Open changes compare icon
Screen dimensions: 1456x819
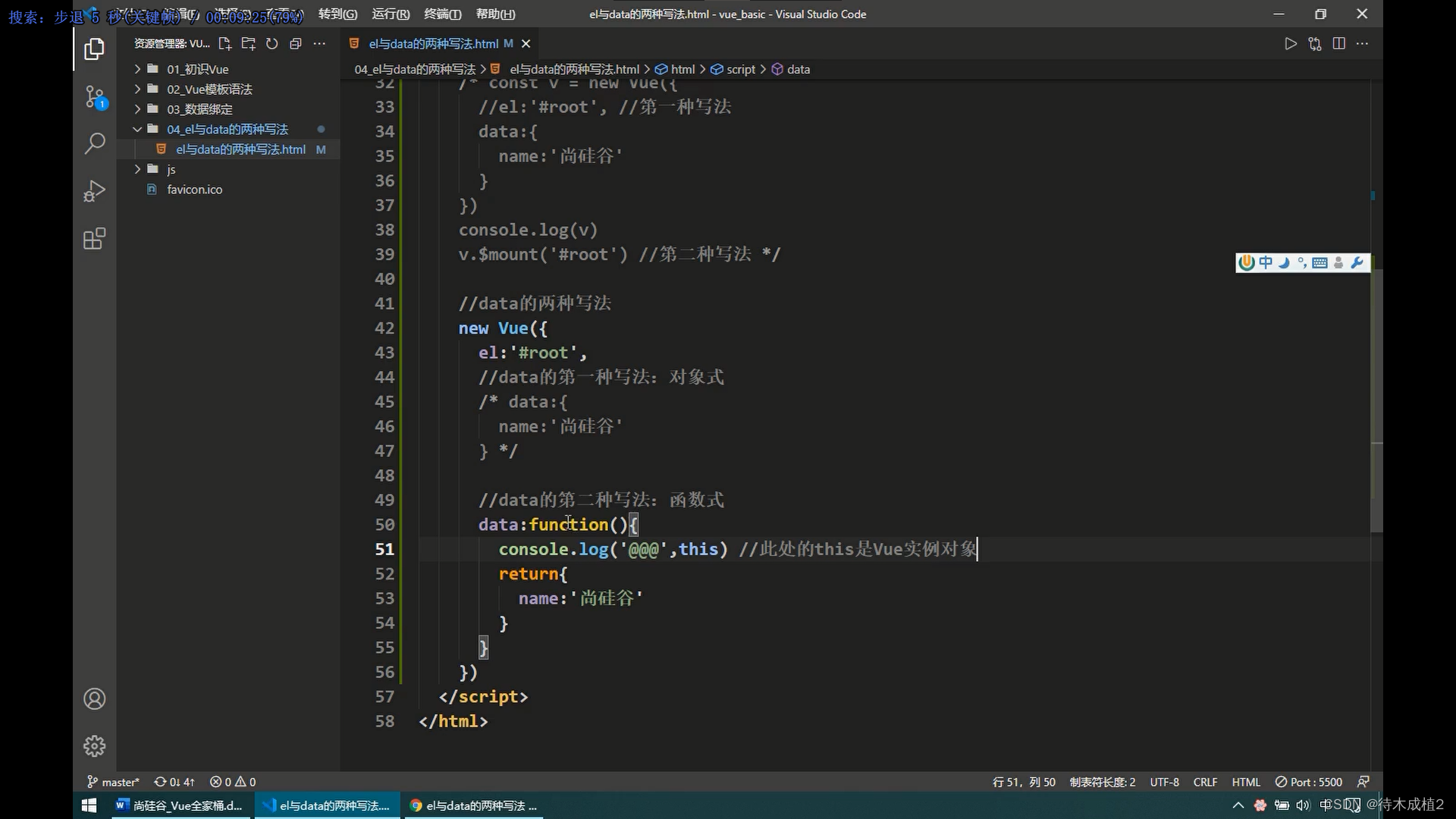coord(1314,44)
